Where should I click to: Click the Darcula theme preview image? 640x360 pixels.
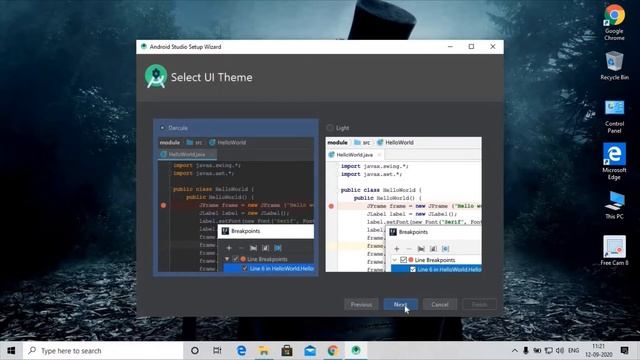coord(236,204)
